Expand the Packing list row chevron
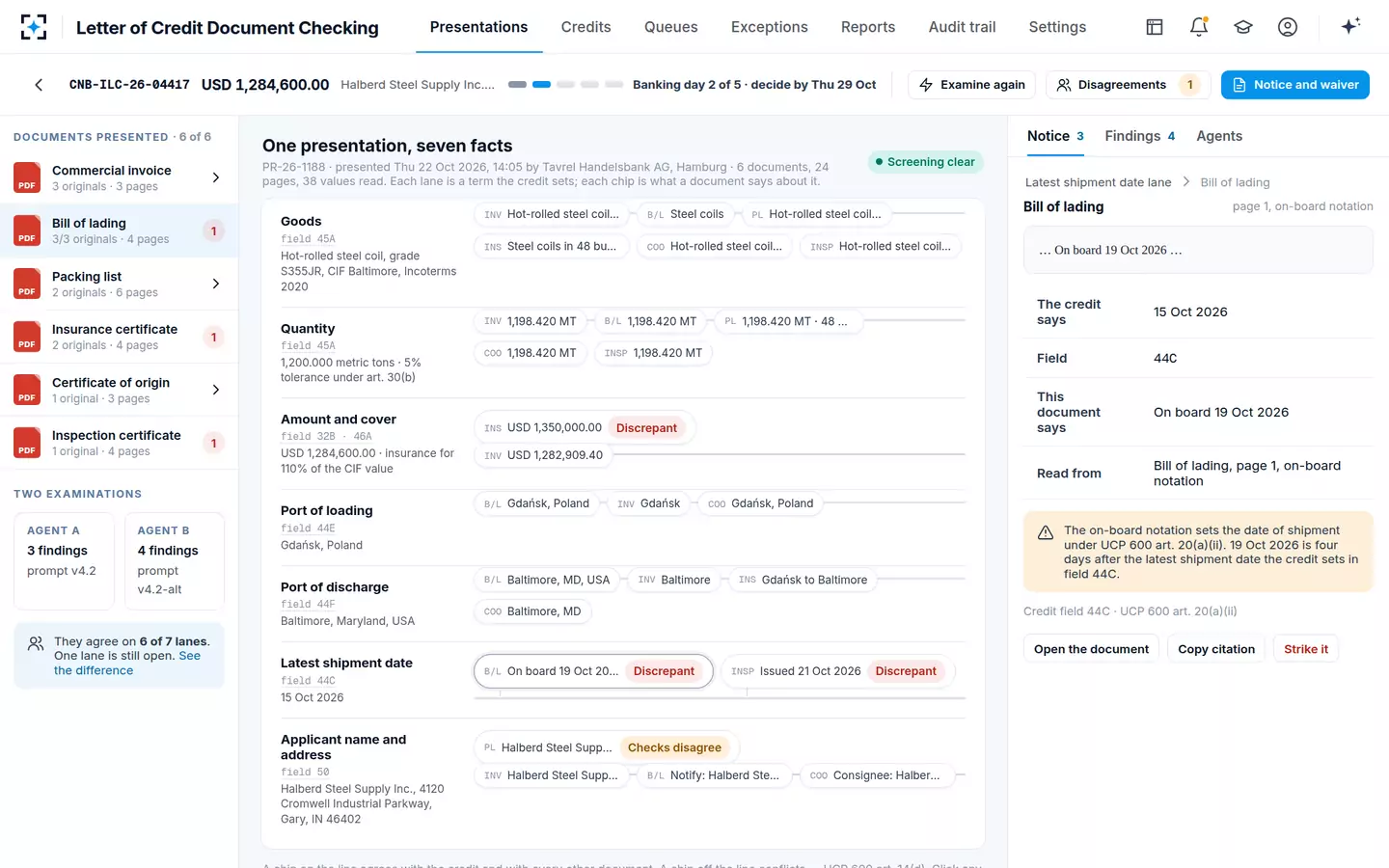Viewport: 1389px width, 868px height. tap(215, 284)
